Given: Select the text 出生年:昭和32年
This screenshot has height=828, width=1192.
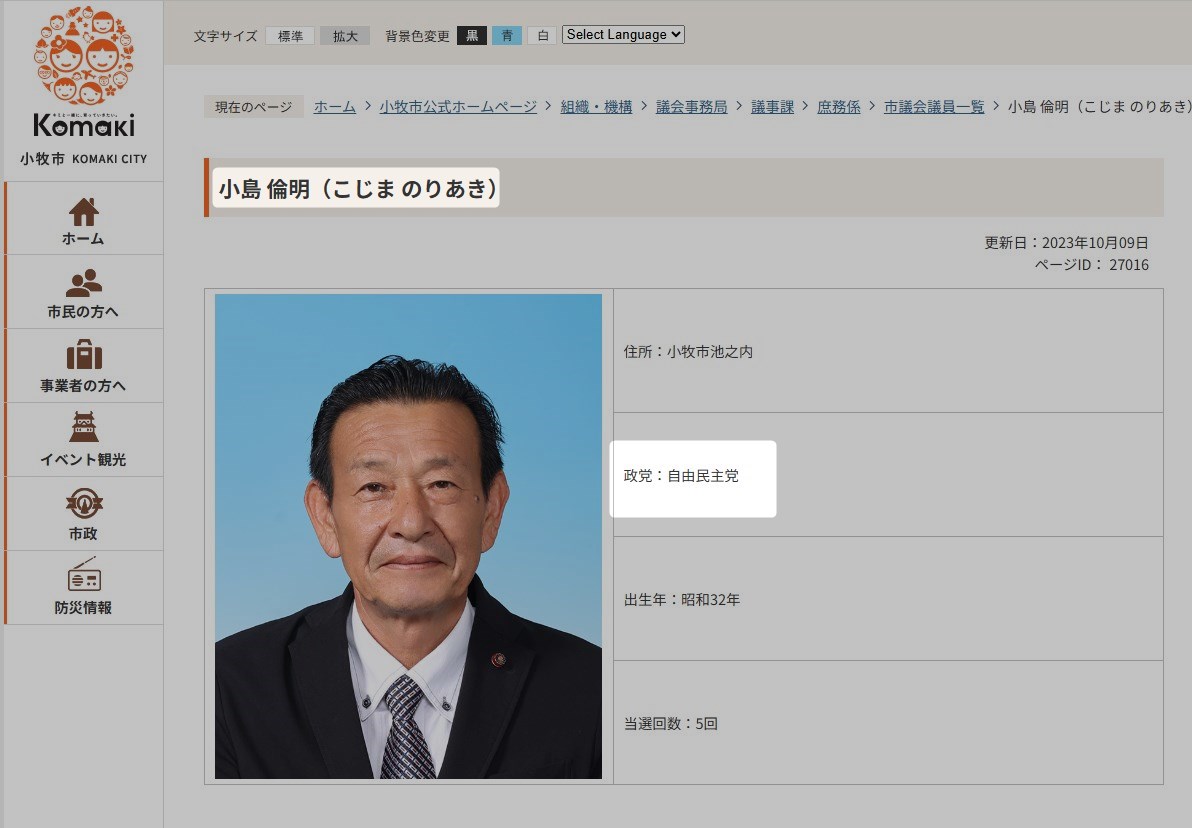Looking at the screenshot, I should (x=682, y=599).
